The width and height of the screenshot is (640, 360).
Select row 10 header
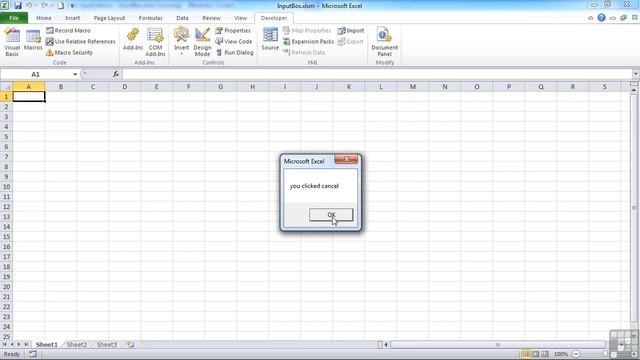pos(7,187)
